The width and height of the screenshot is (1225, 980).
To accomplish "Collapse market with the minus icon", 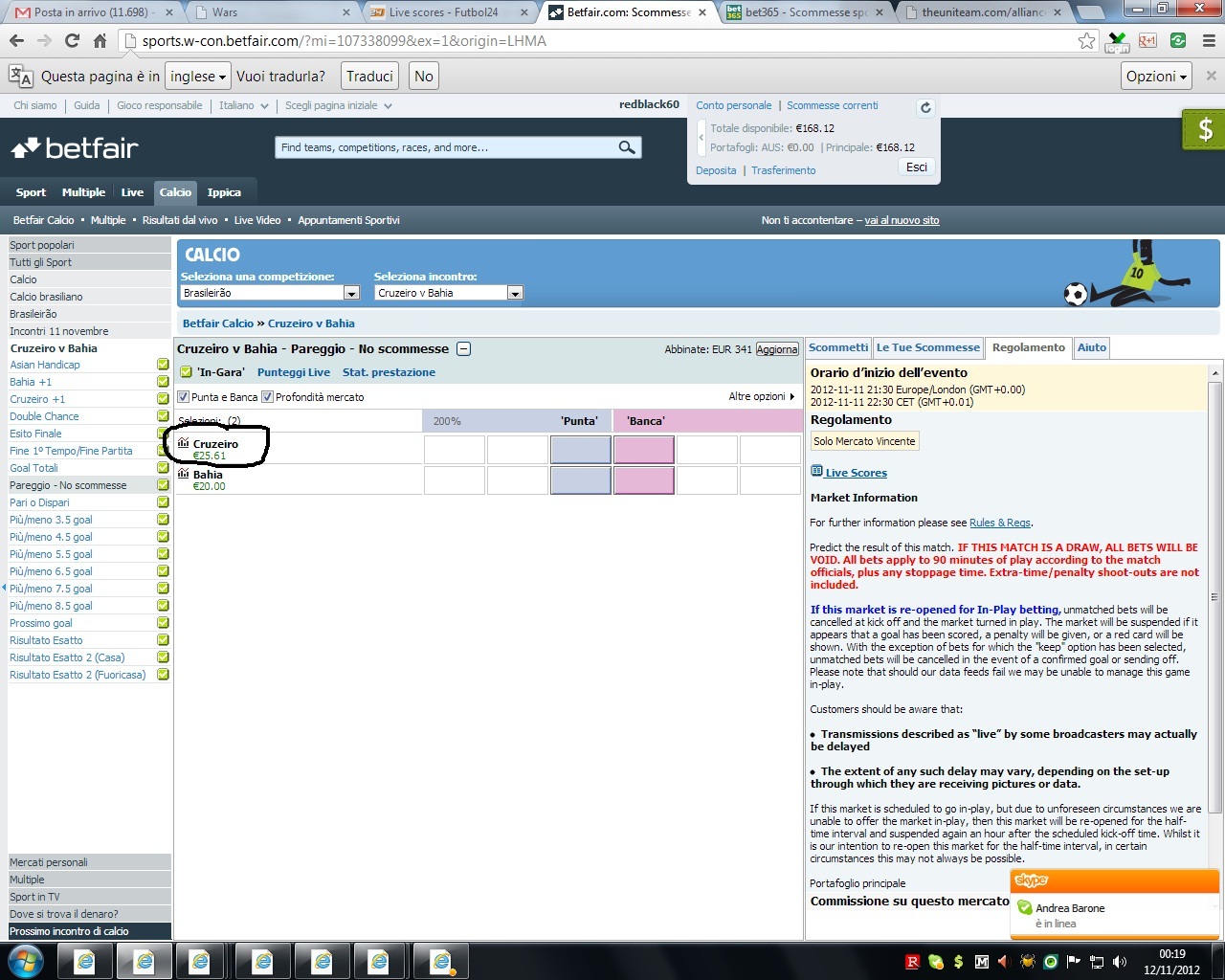I will tap(463, 349).
